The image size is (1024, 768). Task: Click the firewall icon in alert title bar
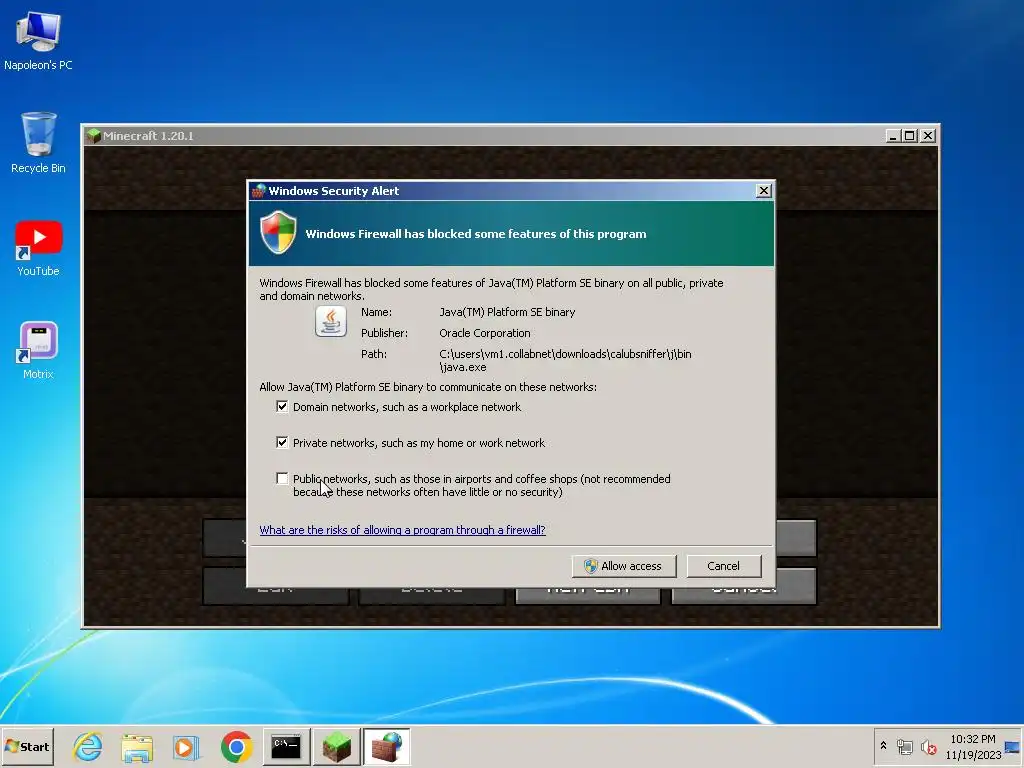tap(259, 191)
